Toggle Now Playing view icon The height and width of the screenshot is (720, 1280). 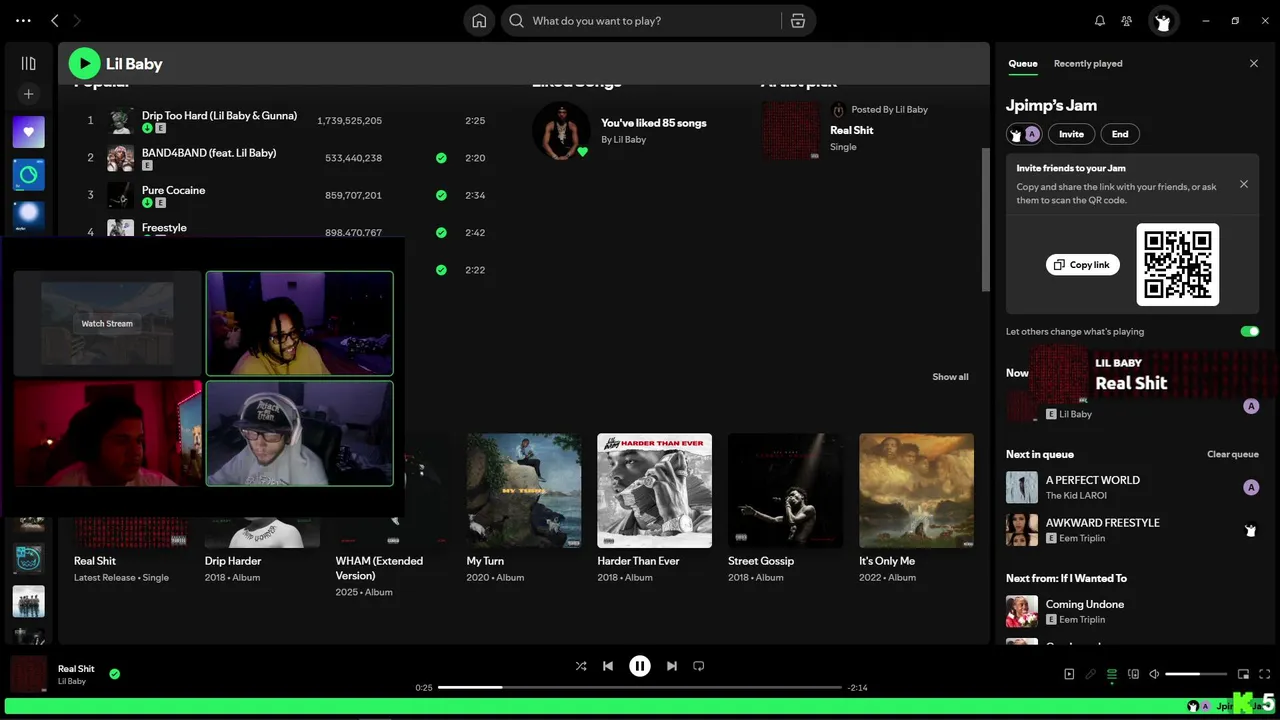pos(1069,674)
